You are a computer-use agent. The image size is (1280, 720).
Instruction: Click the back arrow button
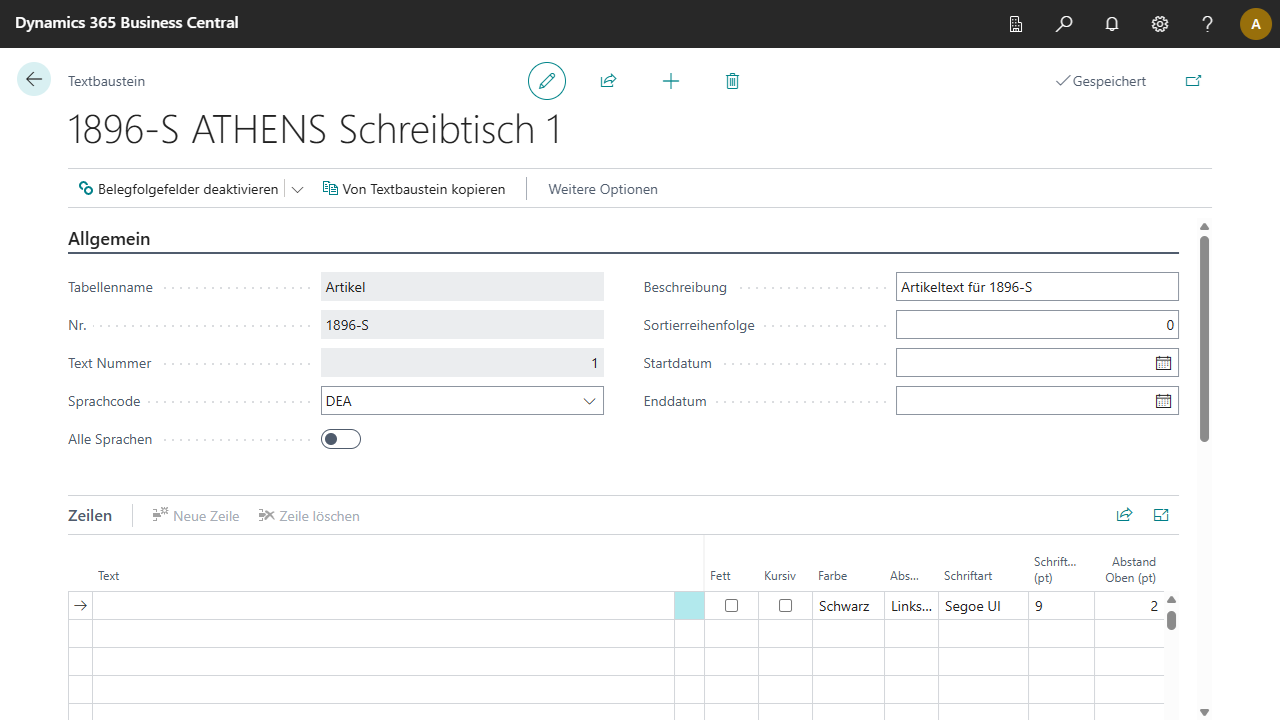click(x=34, y=80)
